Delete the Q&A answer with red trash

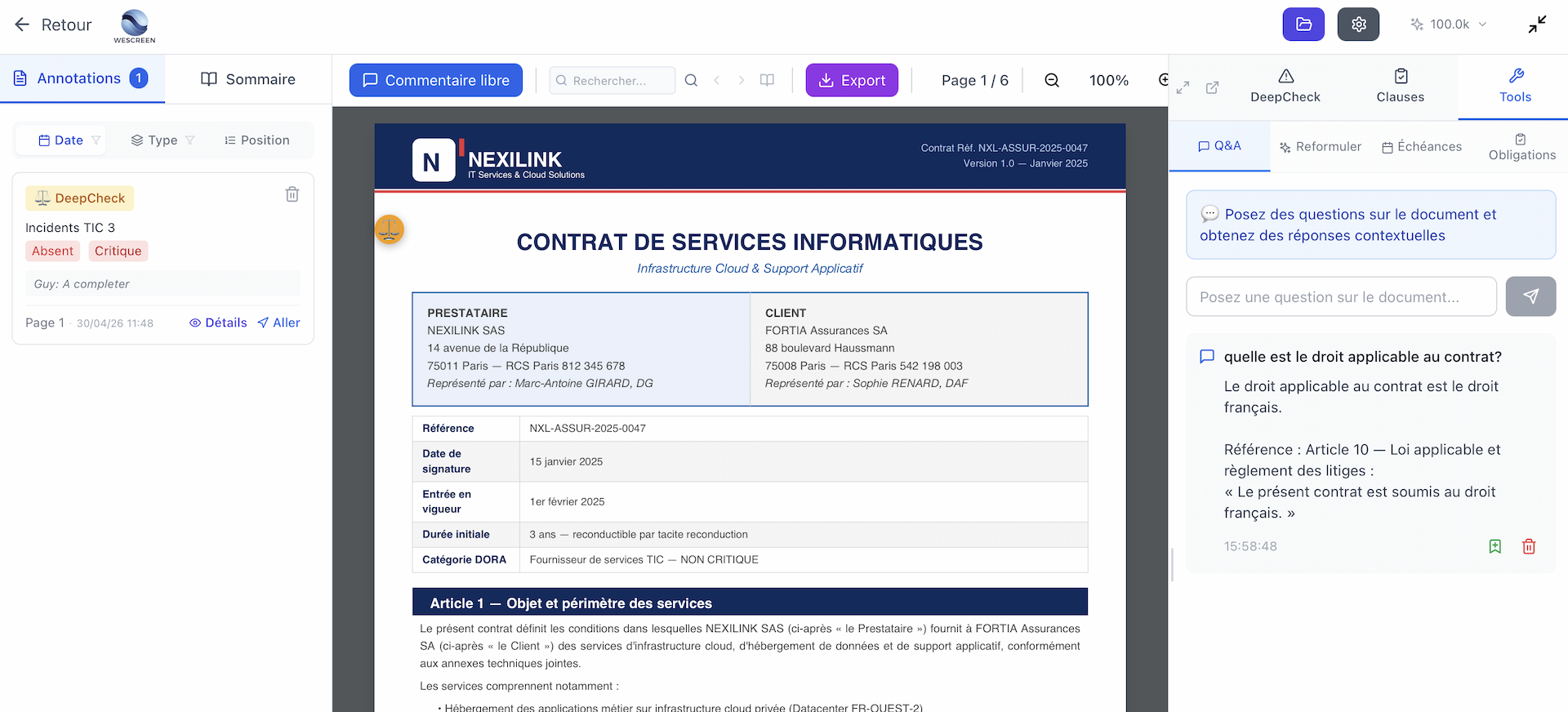[1529, 546]
